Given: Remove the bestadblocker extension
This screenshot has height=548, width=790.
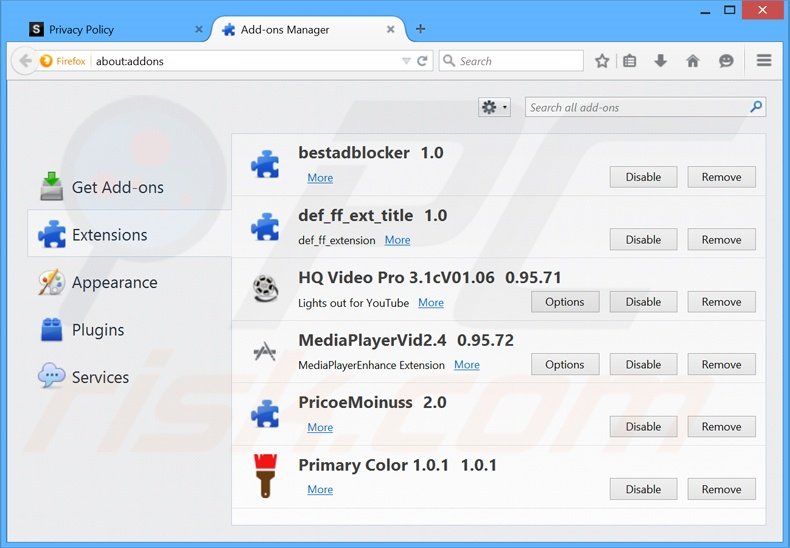Looking at the screenshot, I should point(721,177).
